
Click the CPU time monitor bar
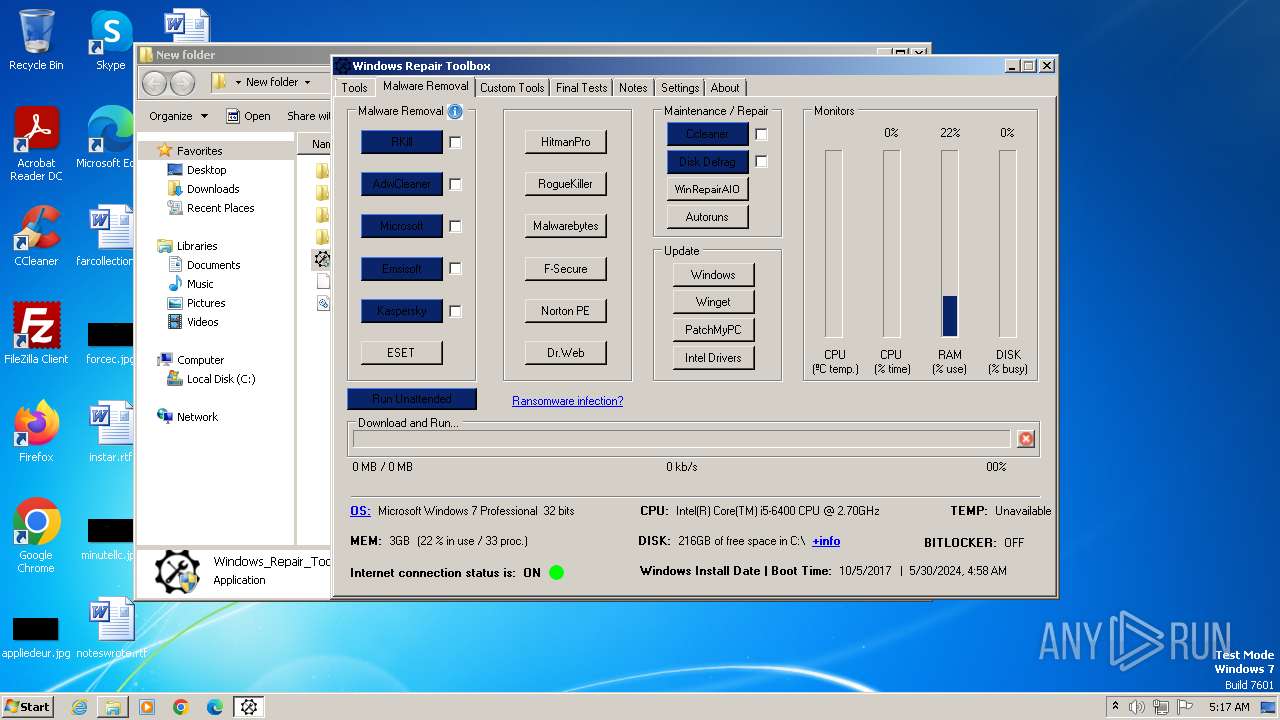point(891,243)
